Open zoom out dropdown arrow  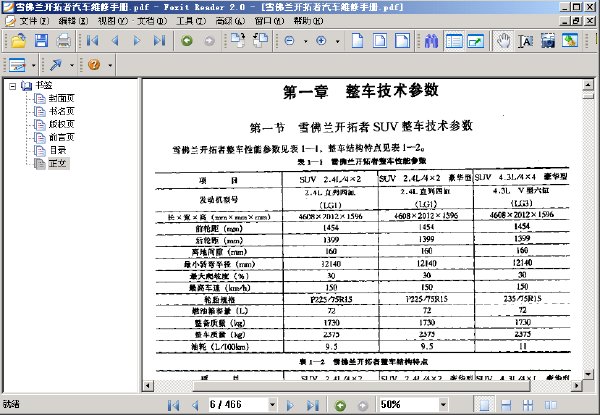tap(305, 41)
